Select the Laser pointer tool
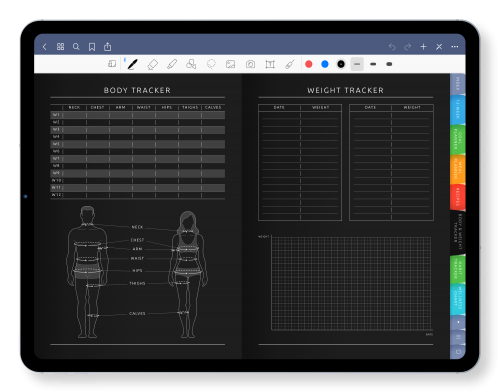This screenshot has width=500, height=392. pyautogui.click(x=290, y=64)
